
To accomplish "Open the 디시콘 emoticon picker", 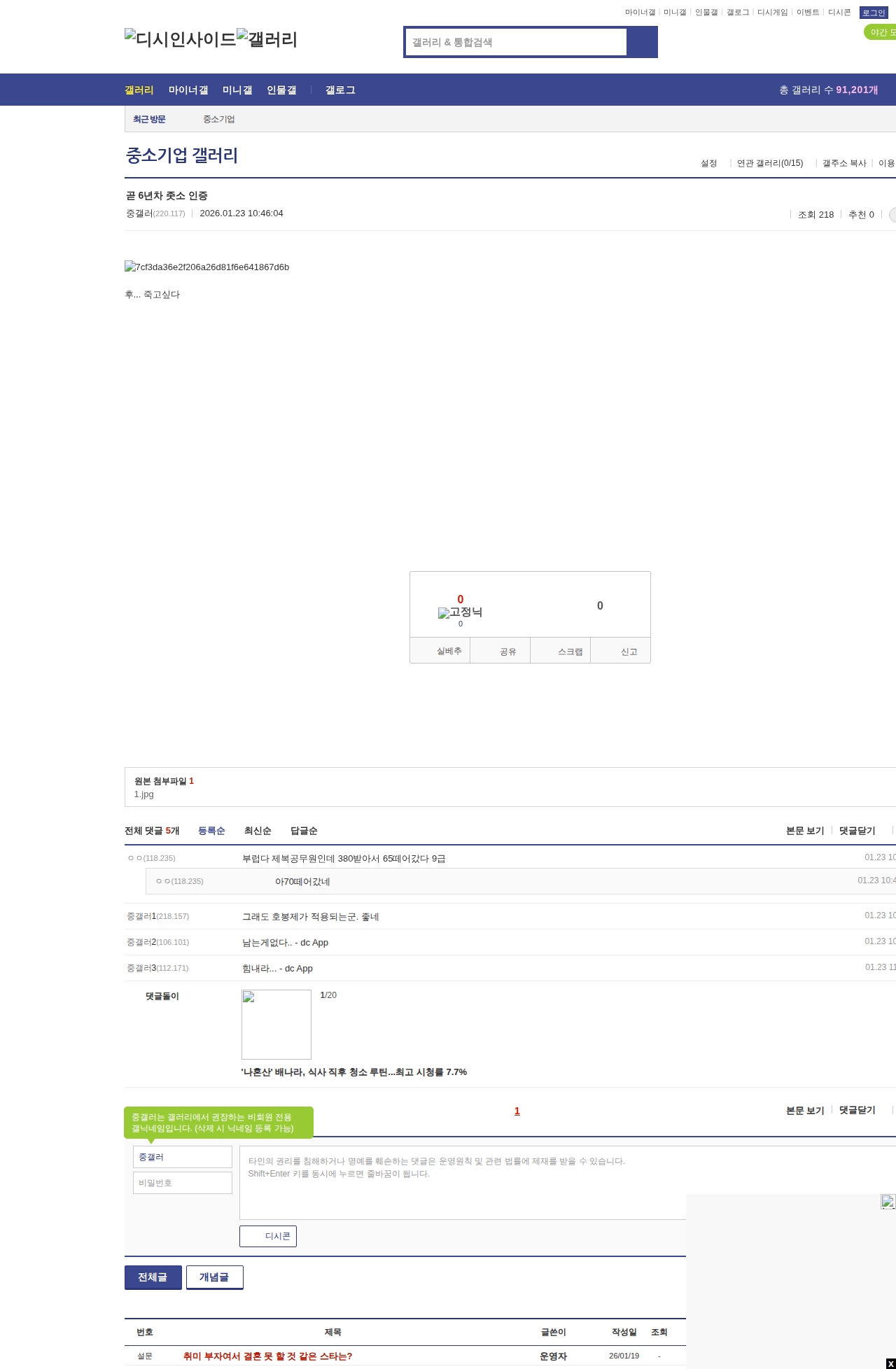I will click(x=268, y=1237).
